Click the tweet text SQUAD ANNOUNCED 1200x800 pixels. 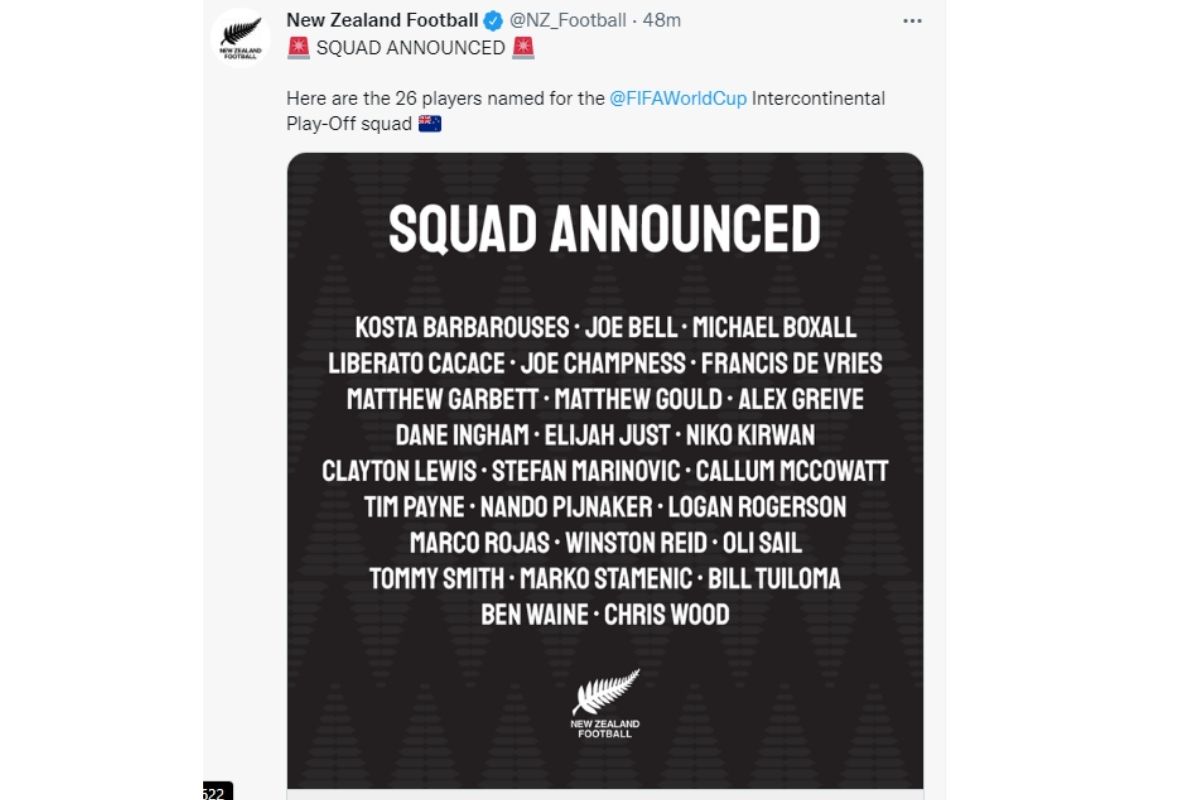tap(410, 47)
